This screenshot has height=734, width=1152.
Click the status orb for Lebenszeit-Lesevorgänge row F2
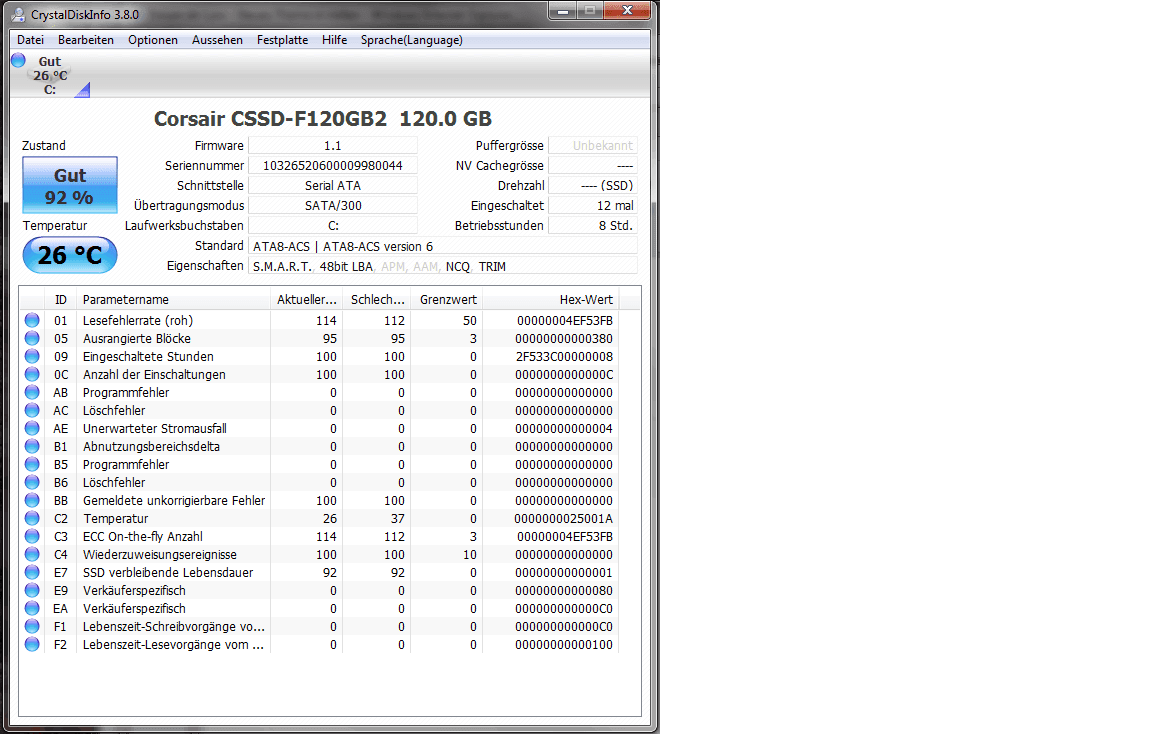pos(32,644)
